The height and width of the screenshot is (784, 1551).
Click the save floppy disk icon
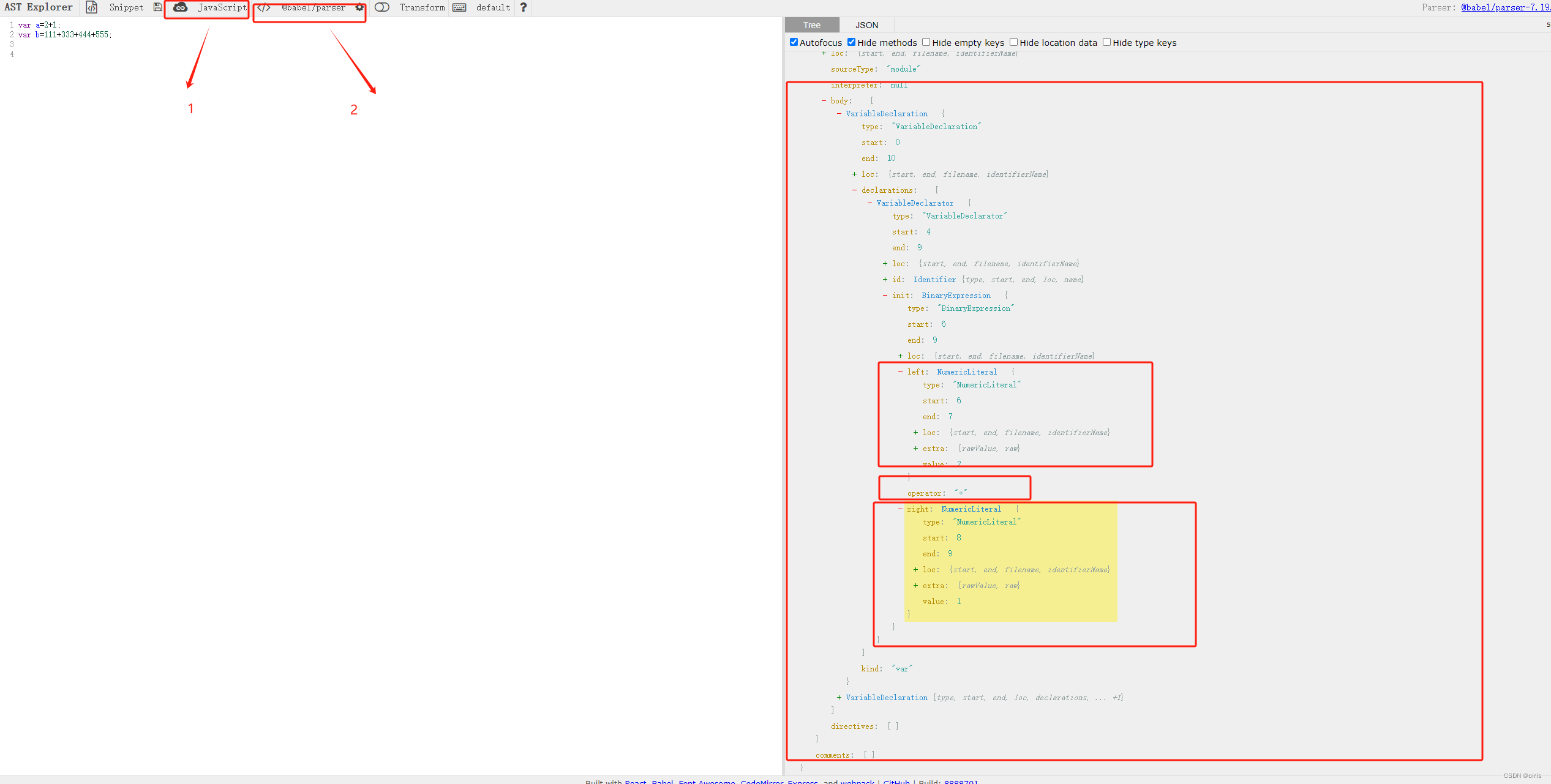157,7
